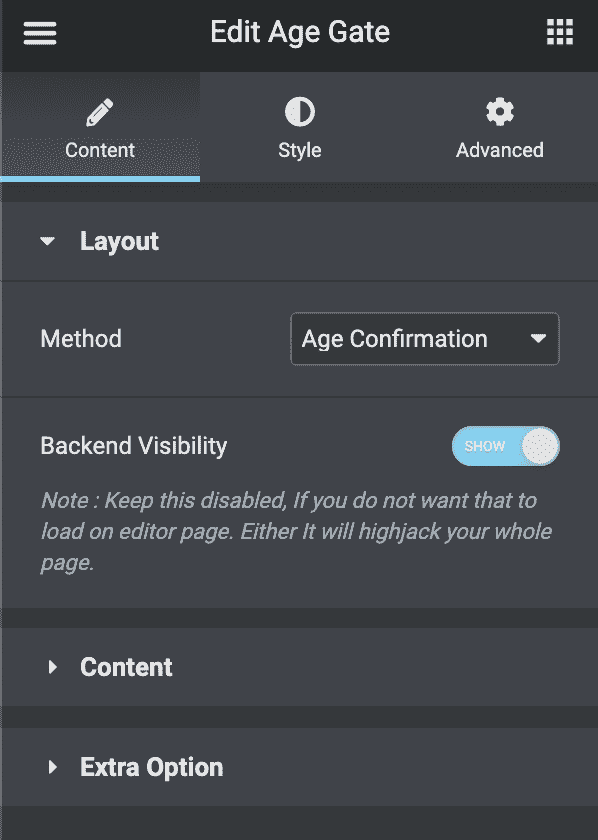The height and width of the screenshot is (840, 598).
Task: Click the expand arrow beside Extra Option
Action: pyautogui.click(x=52, y=767)
